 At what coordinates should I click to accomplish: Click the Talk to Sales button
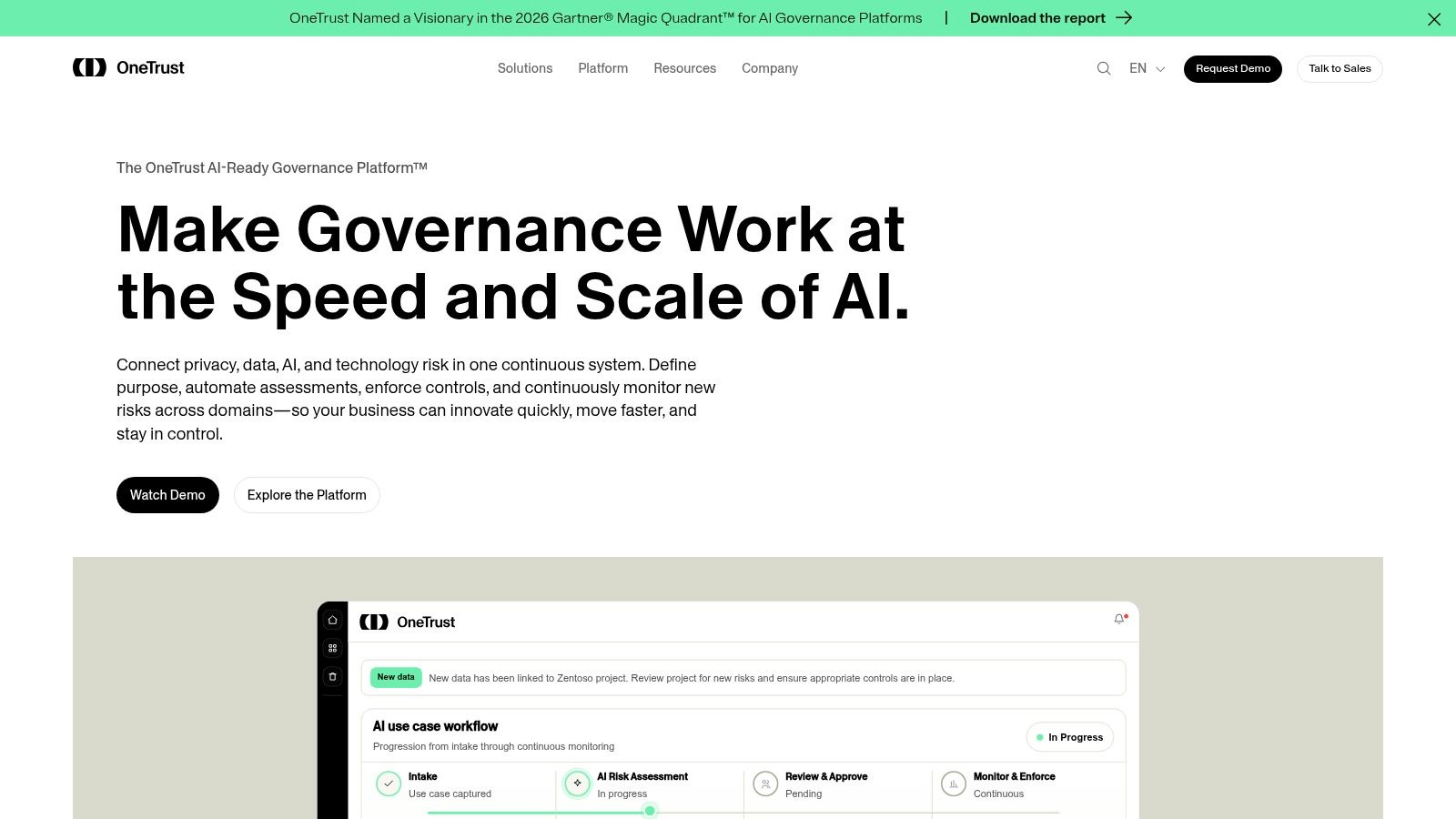1340,68
